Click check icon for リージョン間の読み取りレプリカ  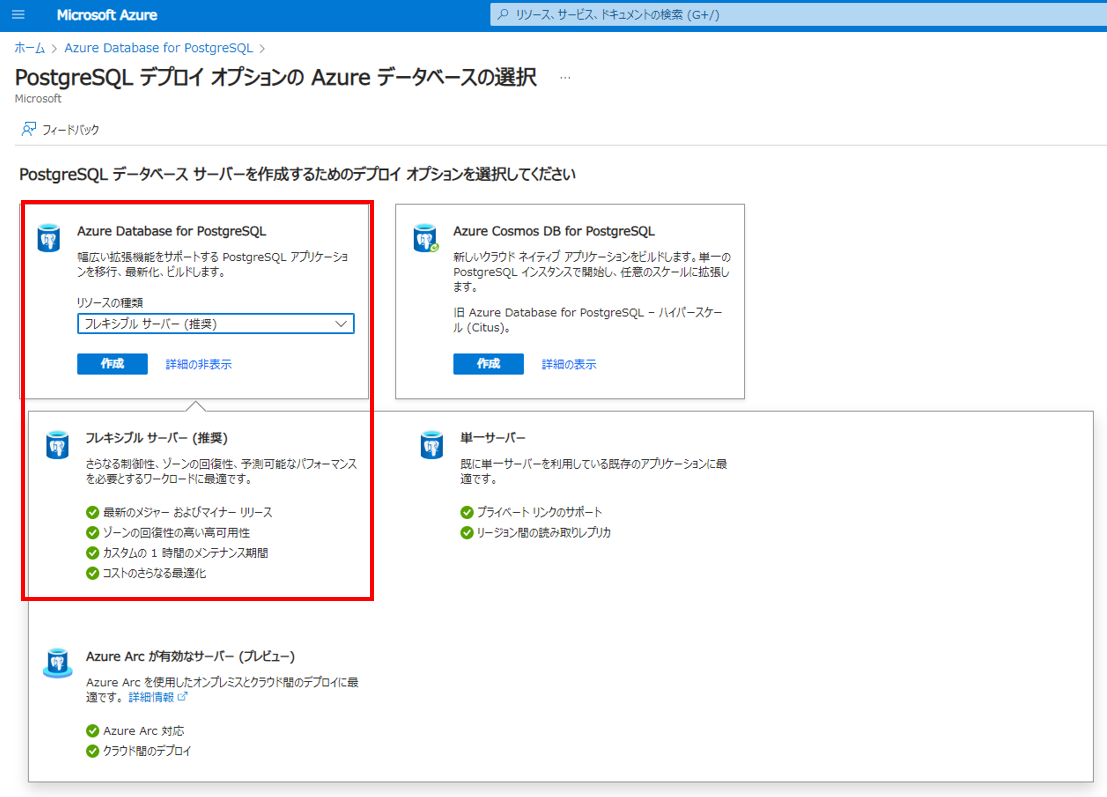point(467,532)
